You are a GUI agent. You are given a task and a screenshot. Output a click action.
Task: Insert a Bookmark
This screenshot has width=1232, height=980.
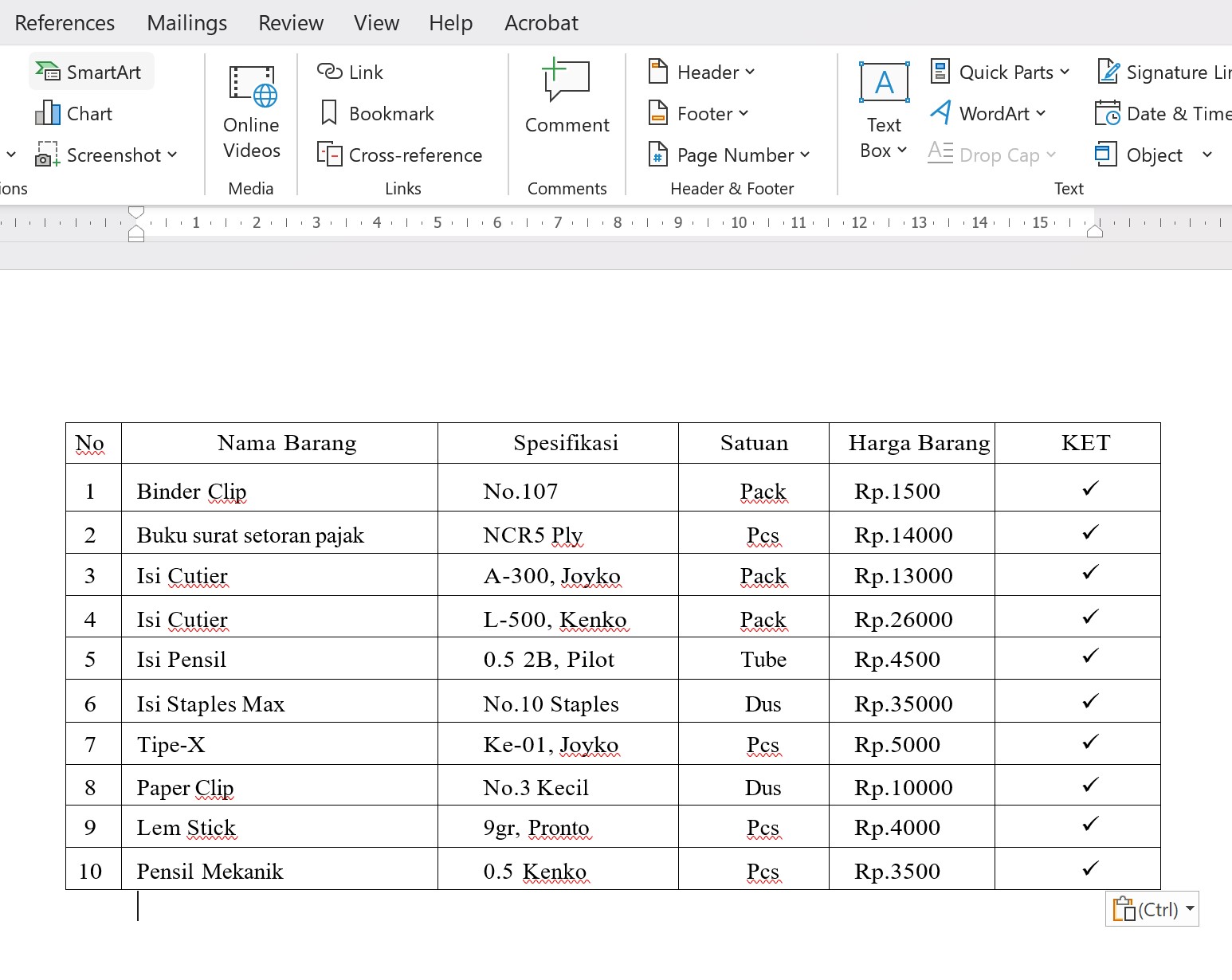click(377, 113)
